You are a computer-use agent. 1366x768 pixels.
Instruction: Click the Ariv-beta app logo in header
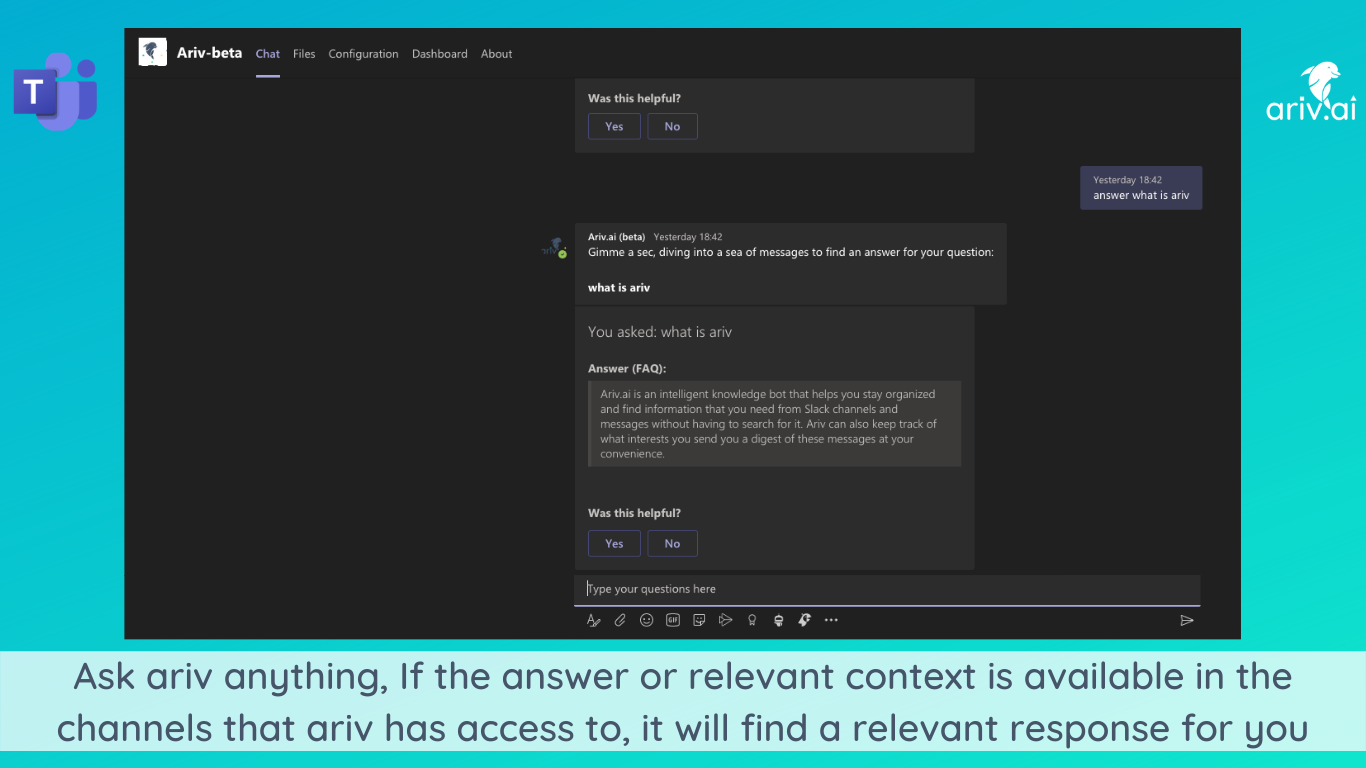pyautogui.click(x=153, y=53)
